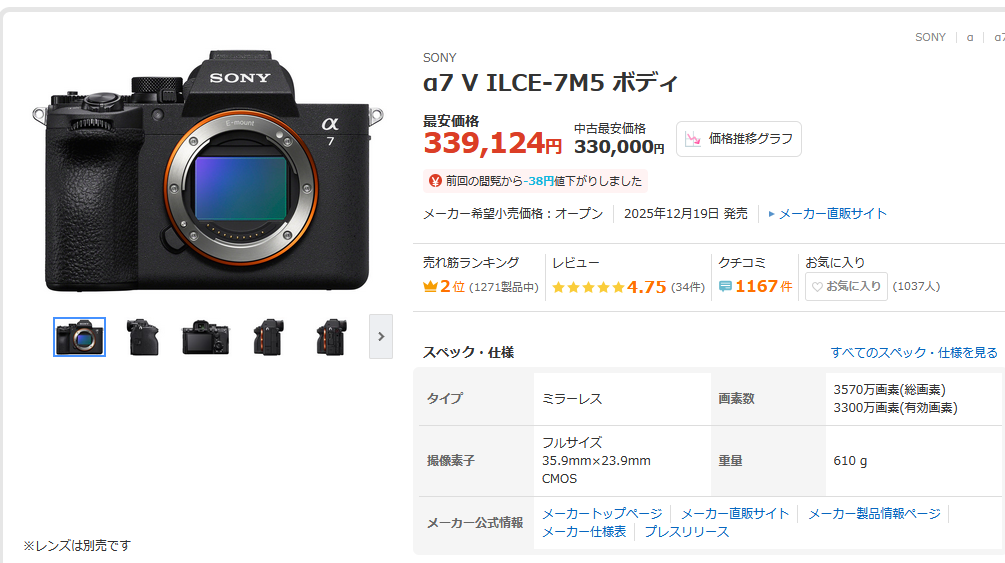
Task: Click the price graph chart icon
Action: [693, 139]
